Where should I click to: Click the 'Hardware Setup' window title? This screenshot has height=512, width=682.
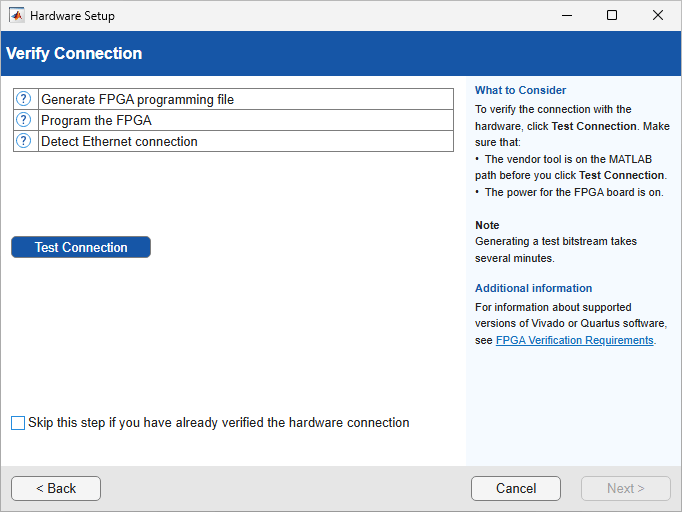click(72, 16)
